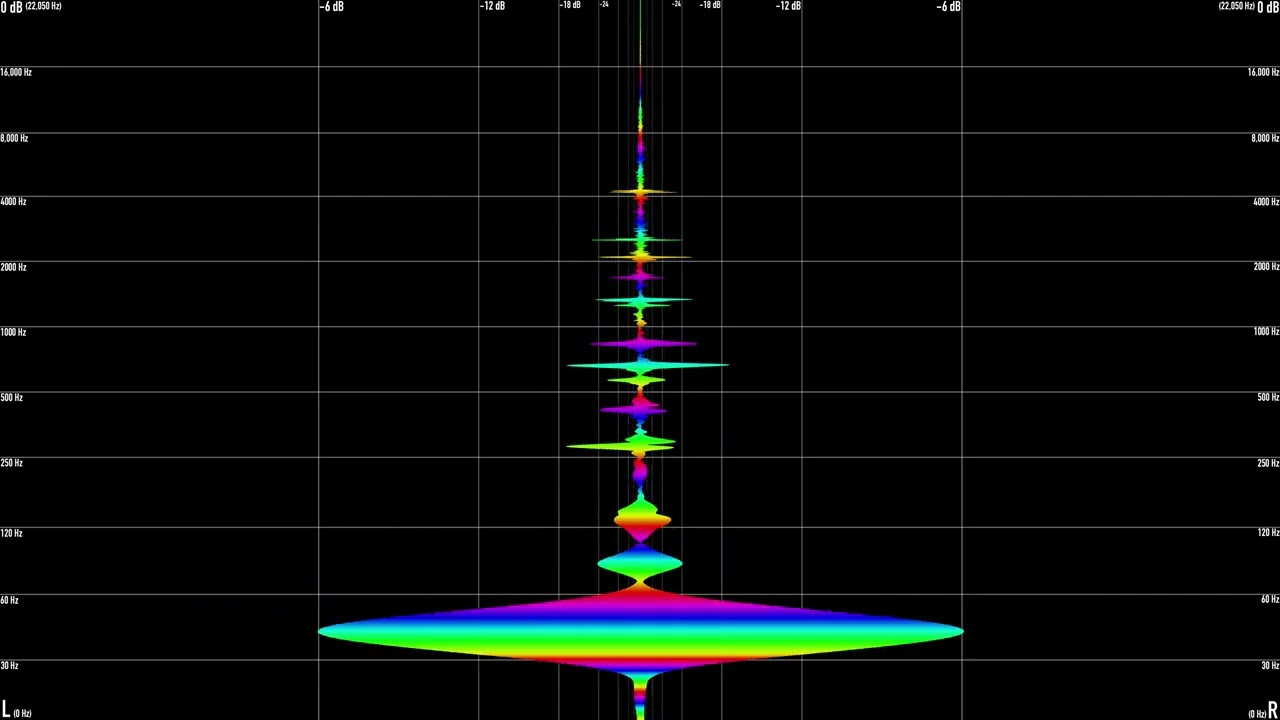Click the right tip of the large bass lobe
1280x720 pixels.
click(x=961, y=631)
